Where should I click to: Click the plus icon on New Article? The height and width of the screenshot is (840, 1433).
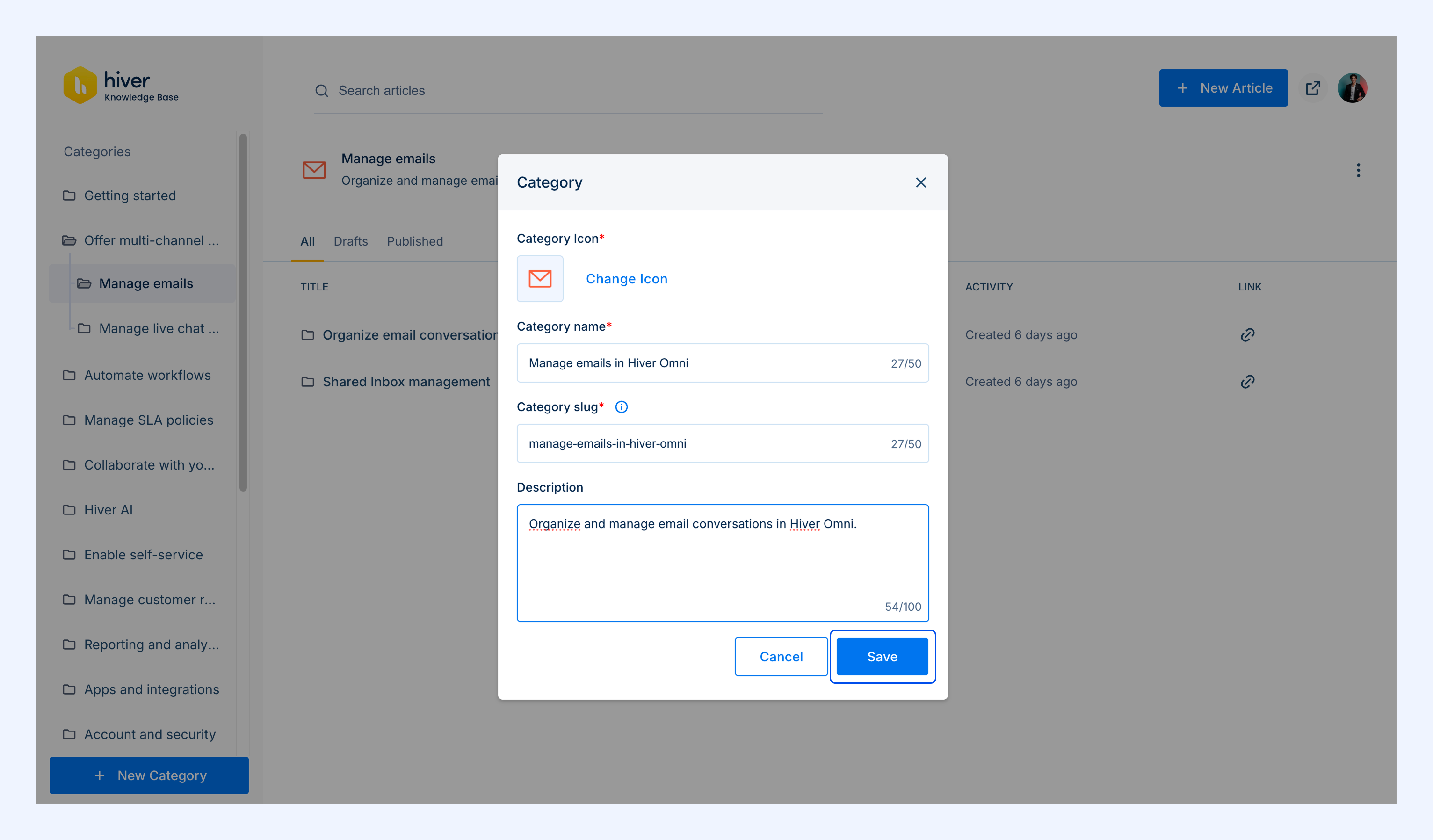pos(1182,88)
